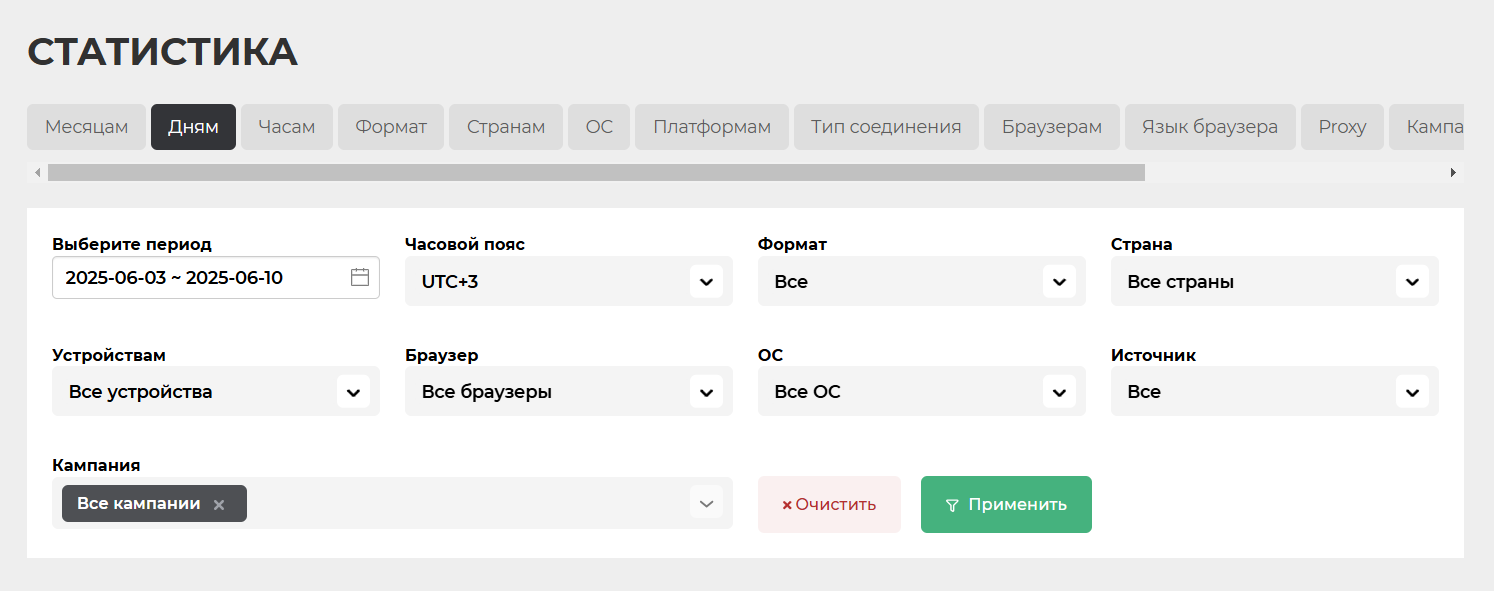
Task: Expand the Страна 'Все страны' dropdown
Action: pos(1412,282)
